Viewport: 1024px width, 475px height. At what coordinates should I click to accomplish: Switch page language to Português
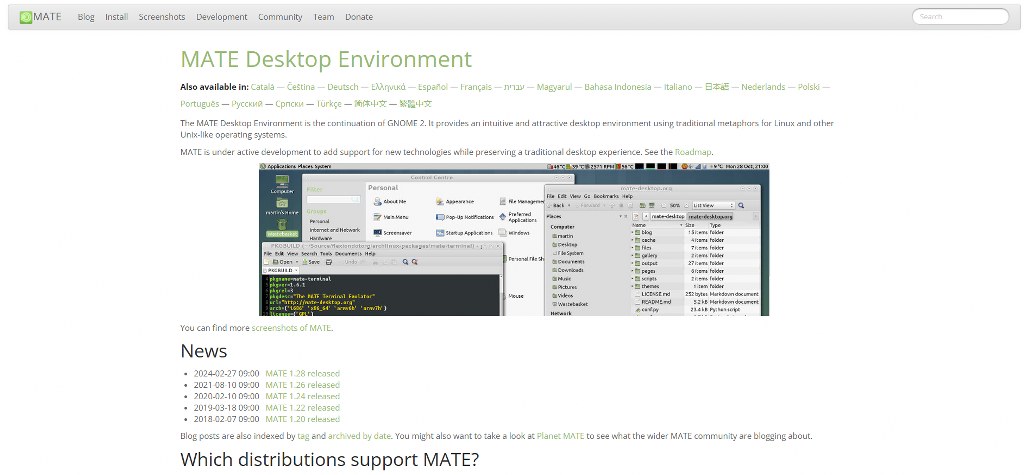pyautogui.click(x=200, y=104)
